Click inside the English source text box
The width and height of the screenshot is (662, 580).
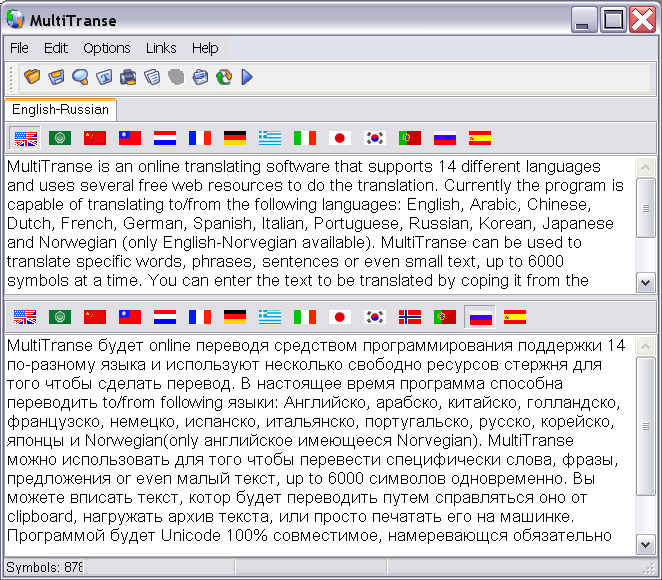tap(320, 224)
